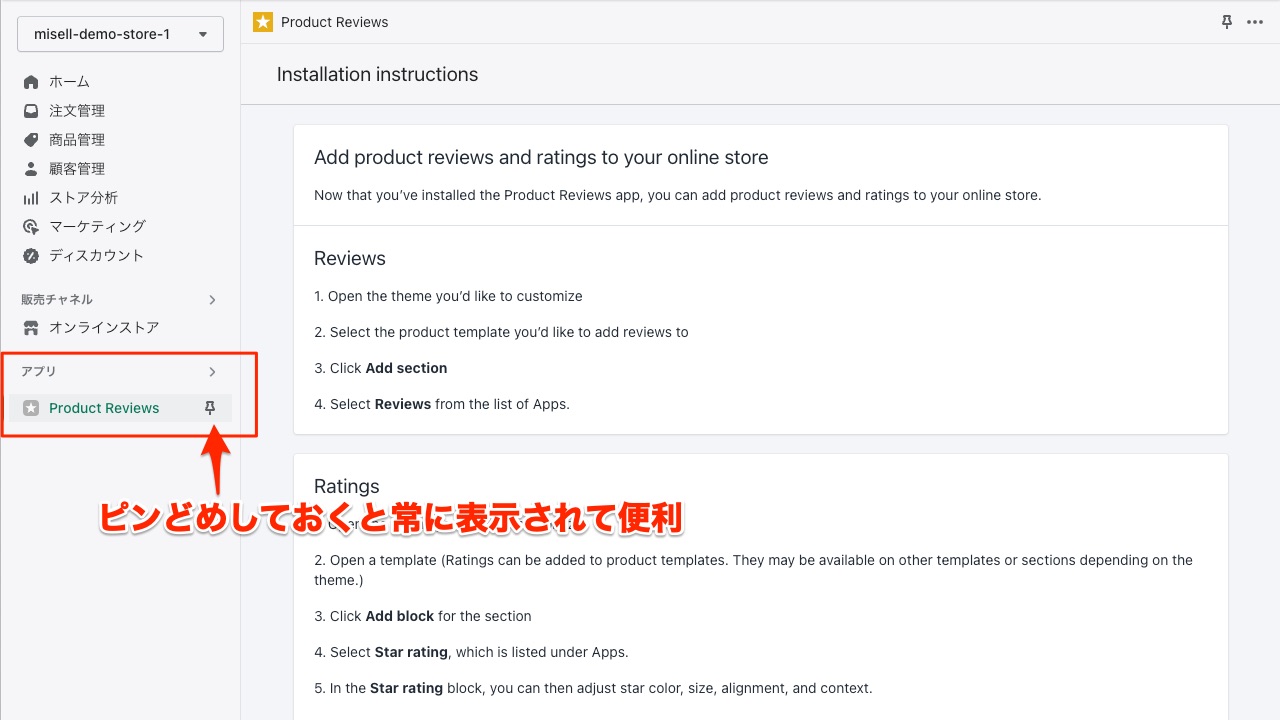Click the Ratings section heading
This screenshot has height=720, width=1280.
(347, 487)
